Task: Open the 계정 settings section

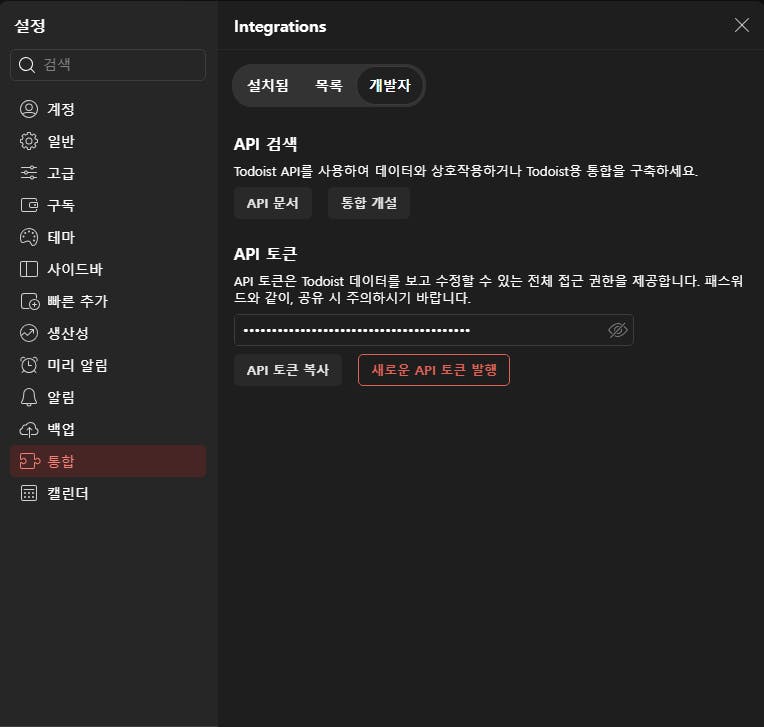Action: (108, 109)
